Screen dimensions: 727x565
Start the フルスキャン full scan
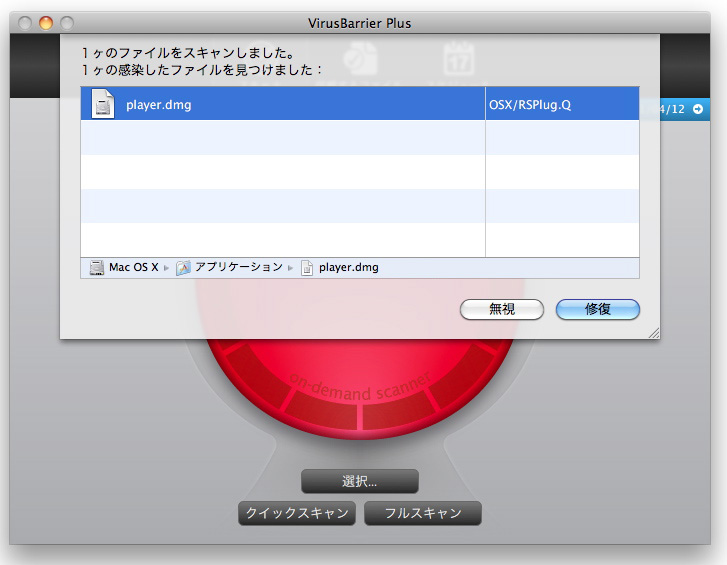click(x=423, y=513)
